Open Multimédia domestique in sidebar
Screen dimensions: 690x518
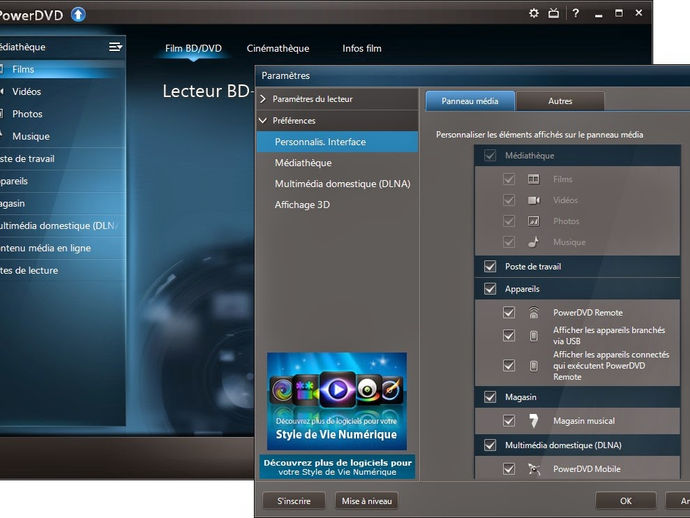[62, 226]
